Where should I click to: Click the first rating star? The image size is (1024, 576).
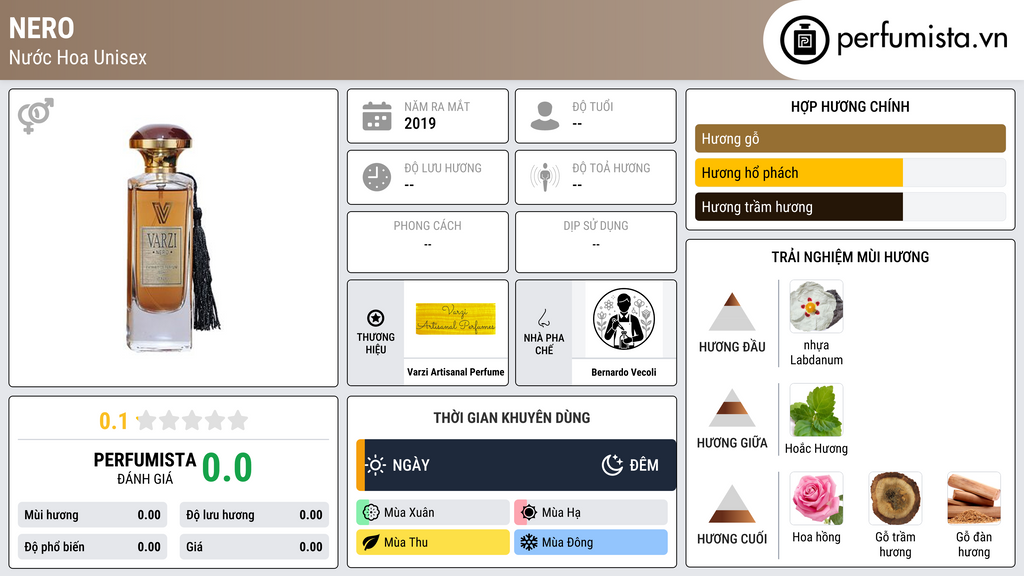[x=147, y=420]
